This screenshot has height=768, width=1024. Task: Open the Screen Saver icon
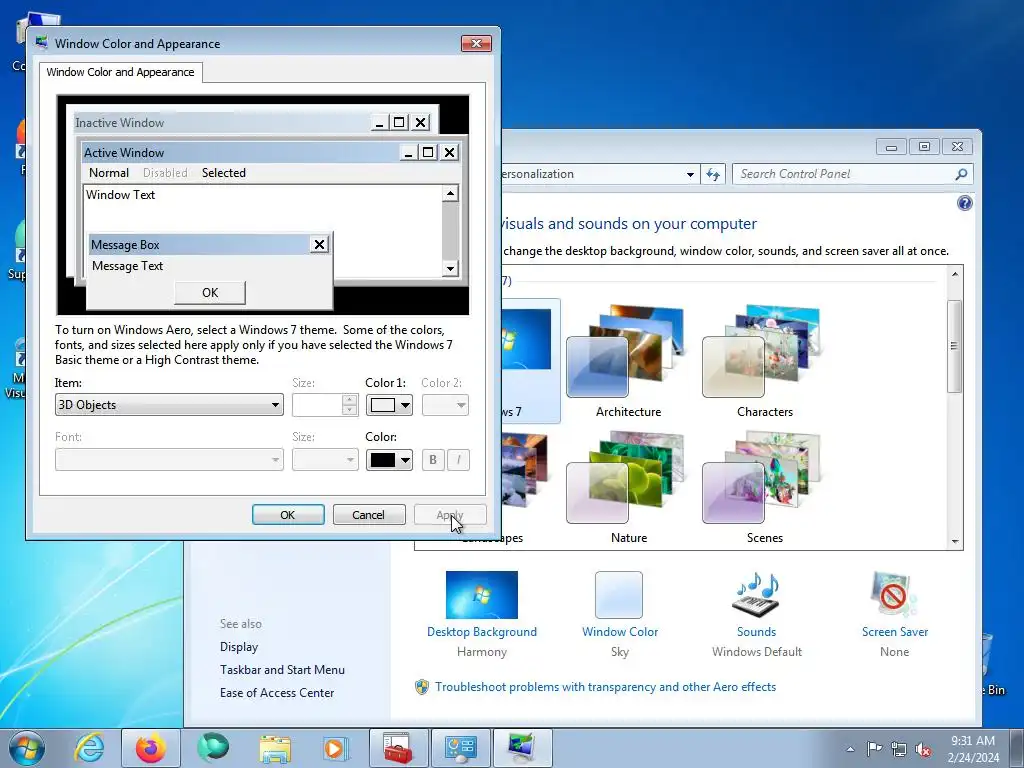[x=893, y=595]
